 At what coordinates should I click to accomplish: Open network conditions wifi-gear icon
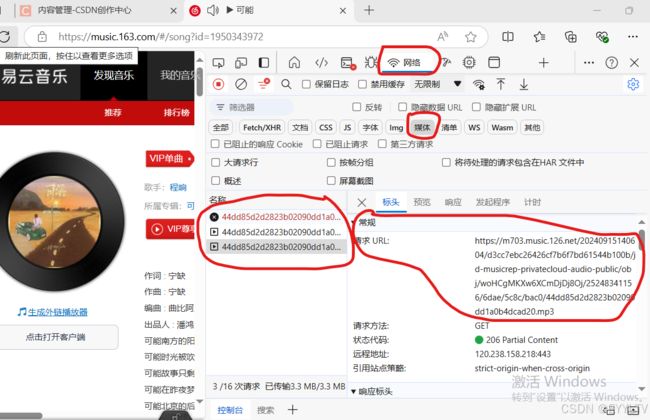tap(479, 84)
